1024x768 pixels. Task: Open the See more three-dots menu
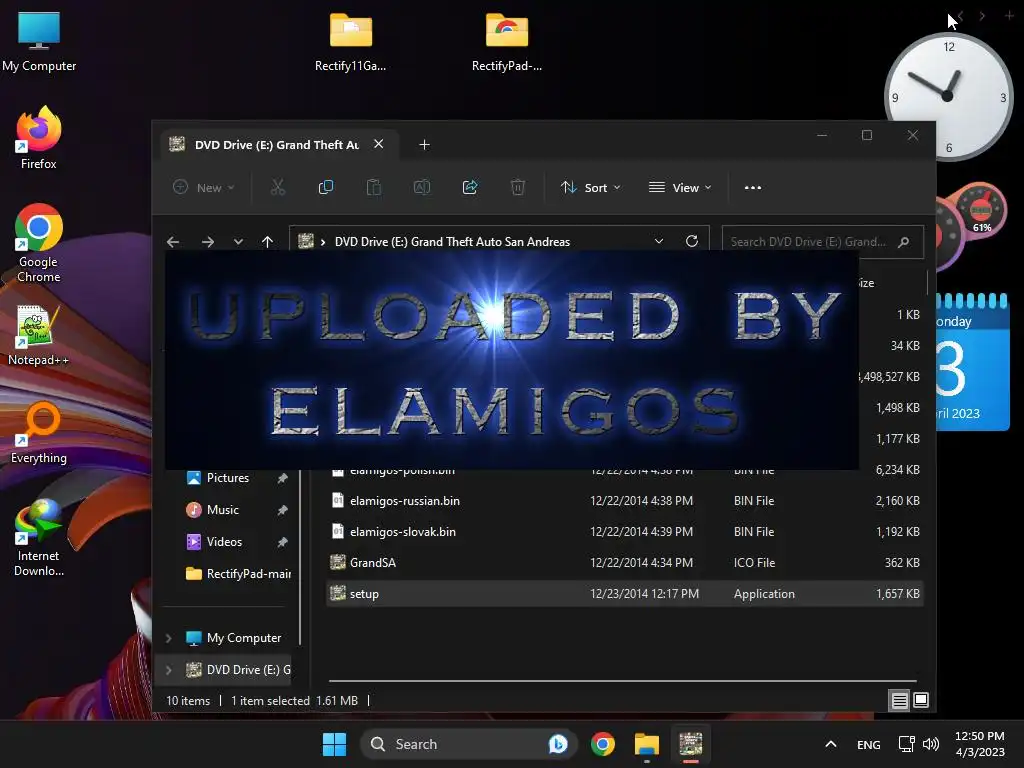pos(752,187)
